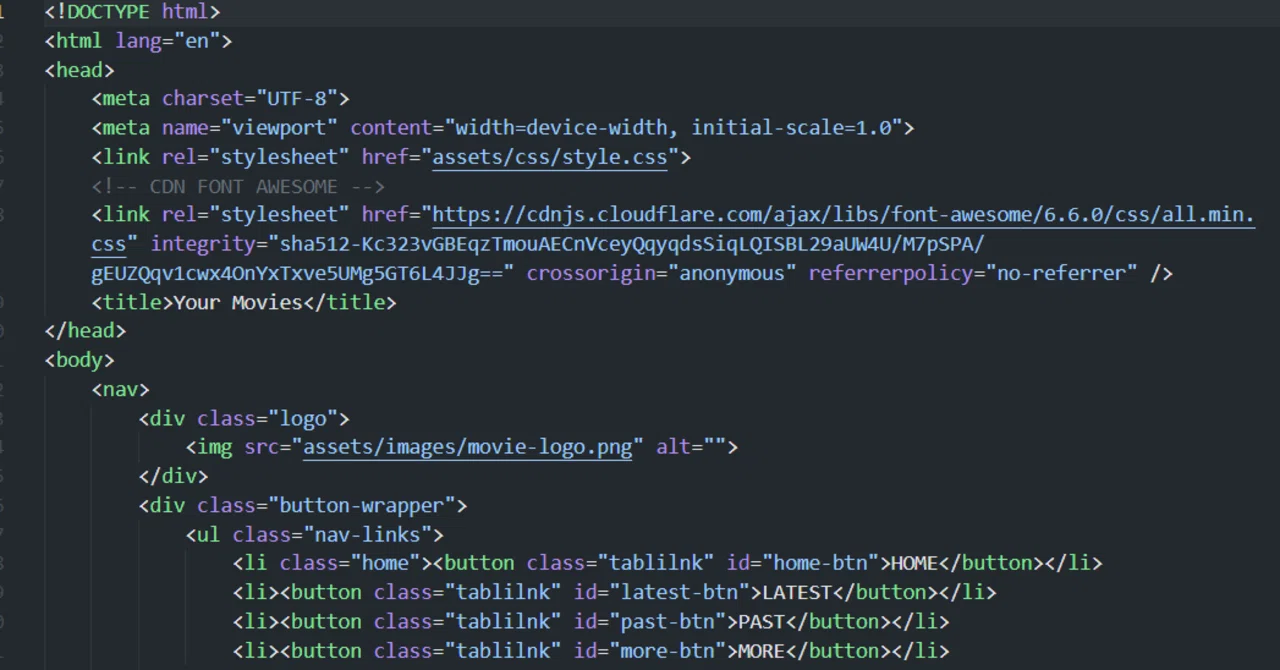
Task: Place cursor on the opening <head> tag
Action: coord(80,70)
